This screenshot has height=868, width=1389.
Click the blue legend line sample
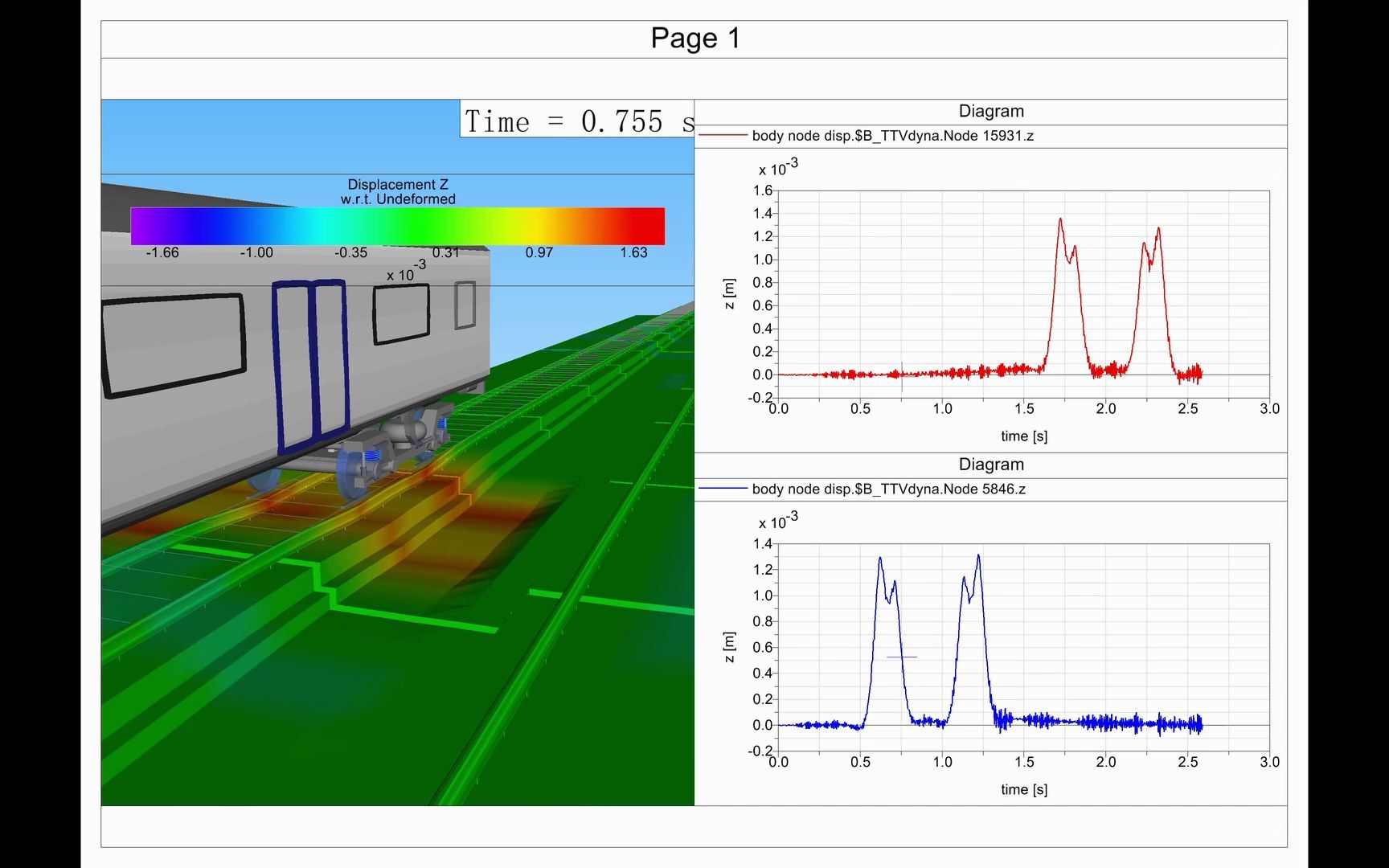[723, 489]
